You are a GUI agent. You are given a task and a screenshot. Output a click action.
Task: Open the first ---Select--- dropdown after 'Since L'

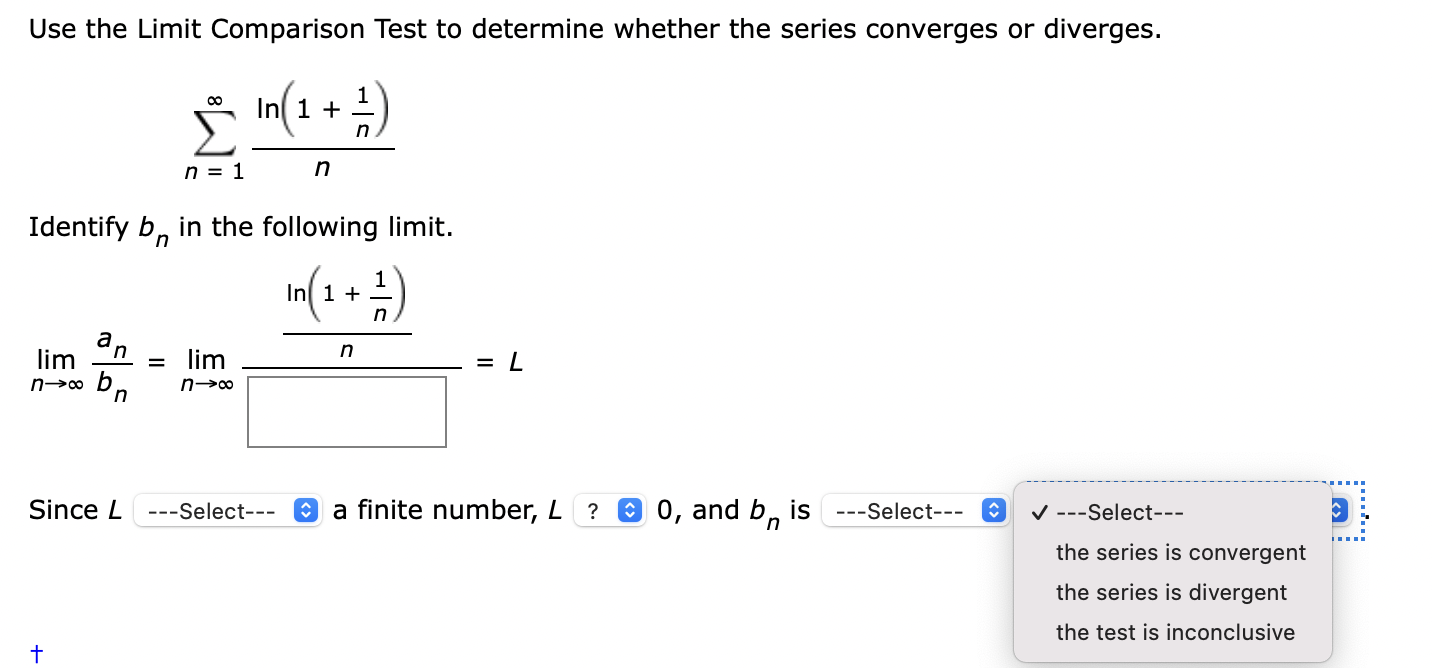click(x=227, y=510)
